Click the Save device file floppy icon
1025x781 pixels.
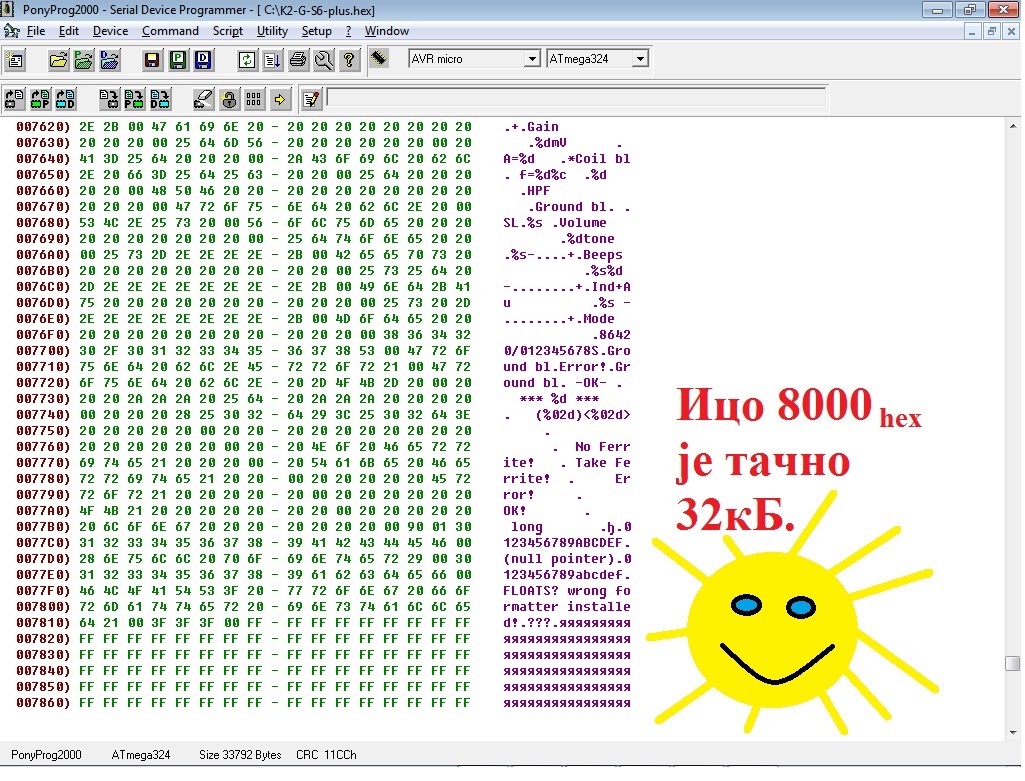(x=152, y=60)
